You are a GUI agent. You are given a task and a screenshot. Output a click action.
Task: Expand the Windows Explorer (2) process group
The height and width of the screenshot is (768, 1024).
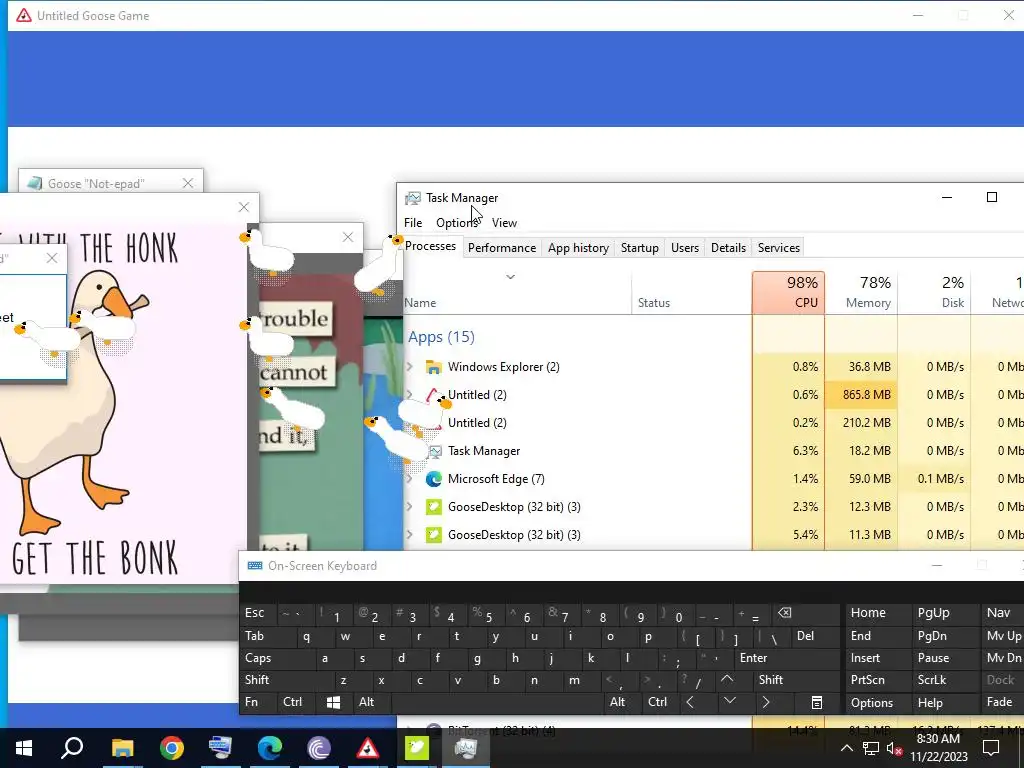point(410,367)
